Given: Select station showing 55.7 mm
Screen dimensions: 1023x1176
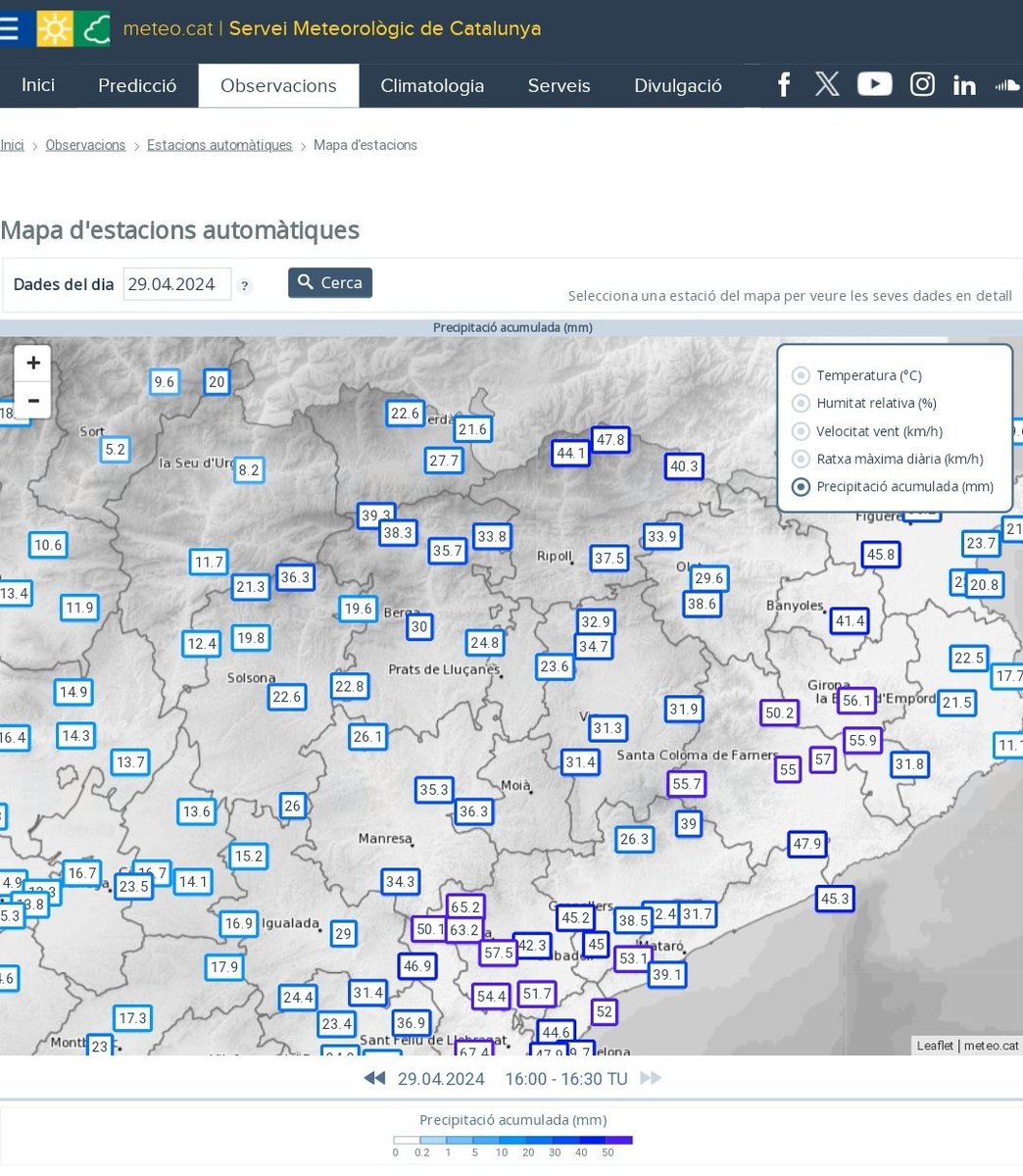Looking at the screenshot, I should tap(686, 784).
